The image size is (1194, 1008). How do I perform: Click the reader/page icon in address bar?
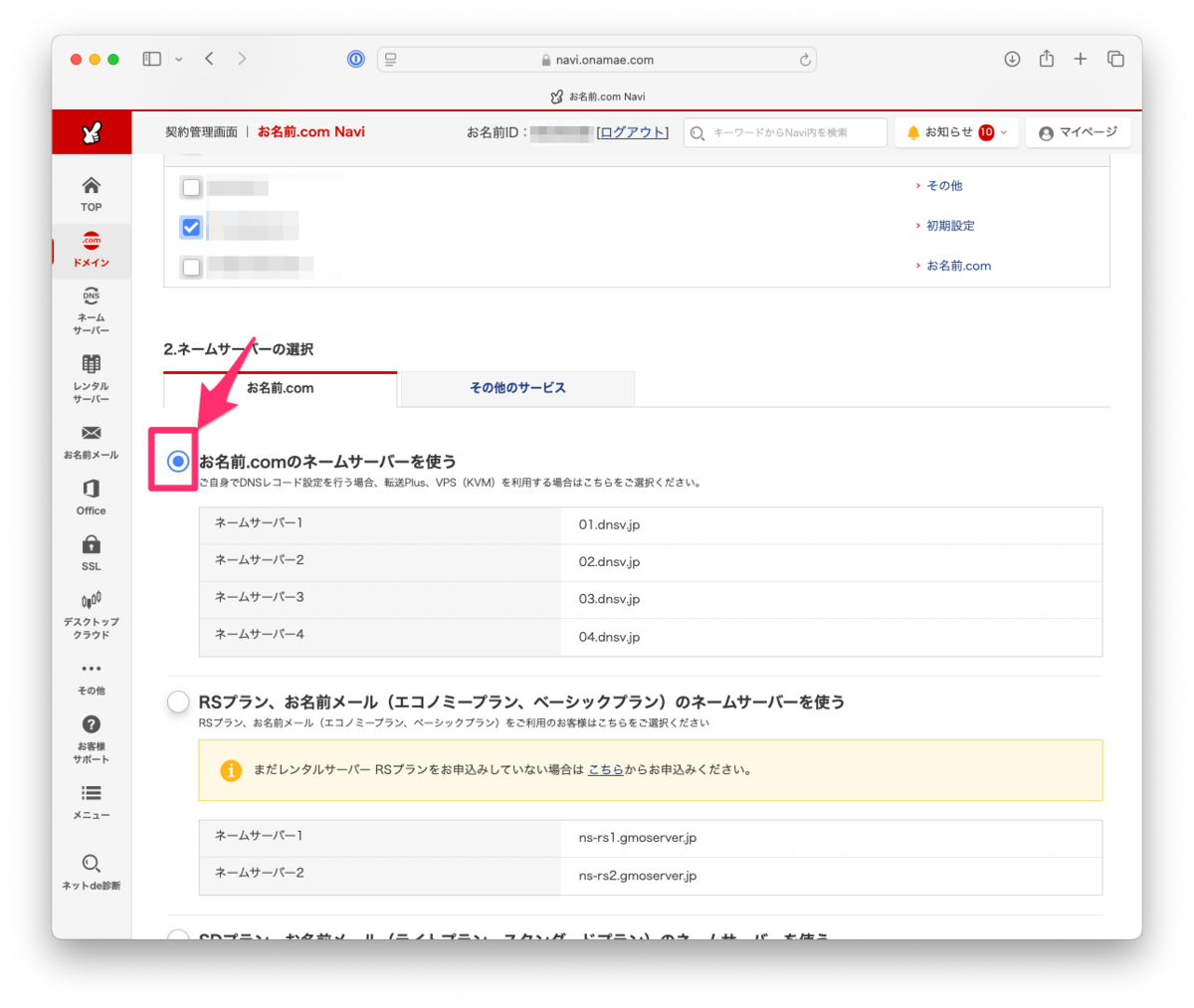coord(391,60)
